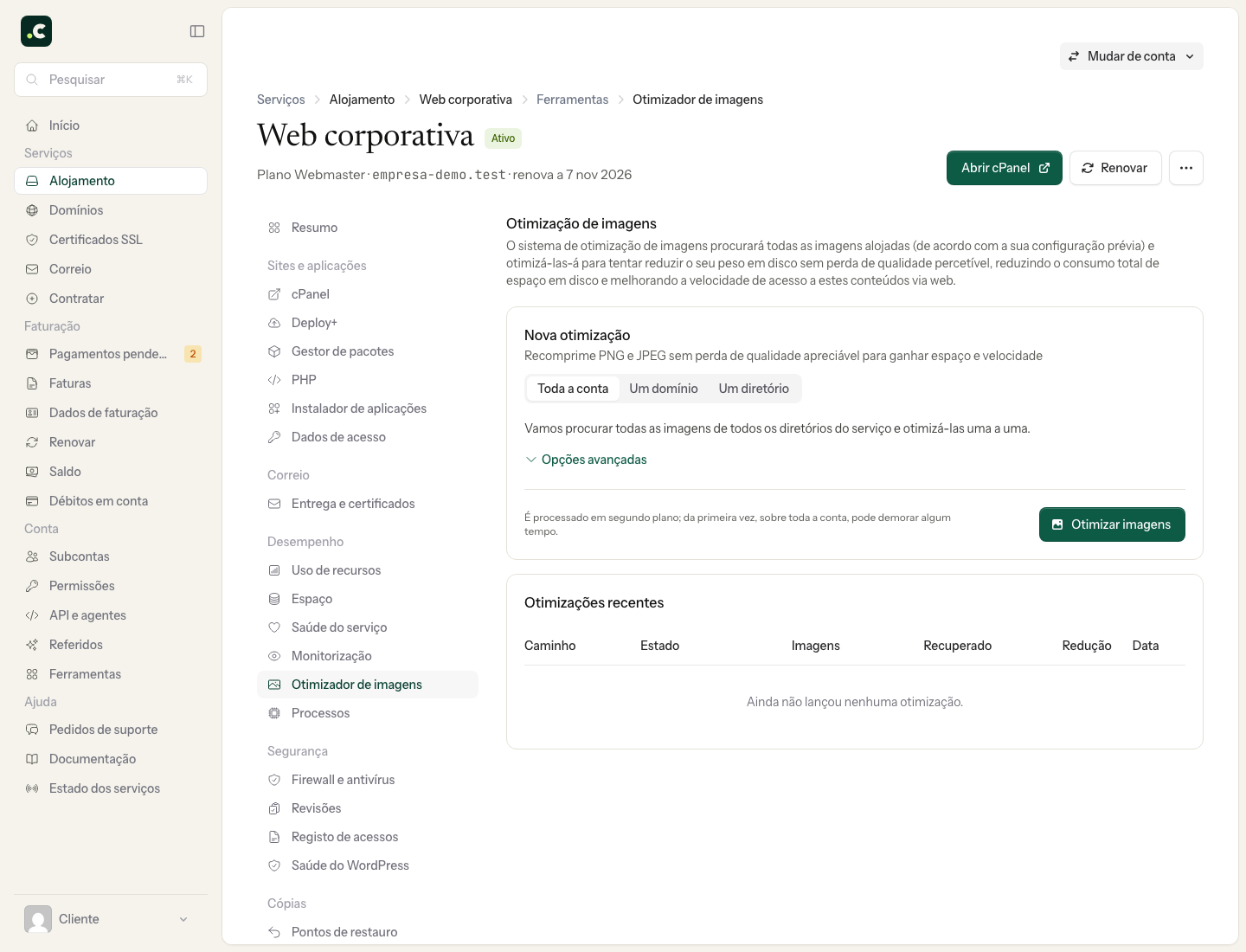Open Pedidos de suporte in sidebar
This screenshot has height=952, width=1246.
tap(111, 730)
